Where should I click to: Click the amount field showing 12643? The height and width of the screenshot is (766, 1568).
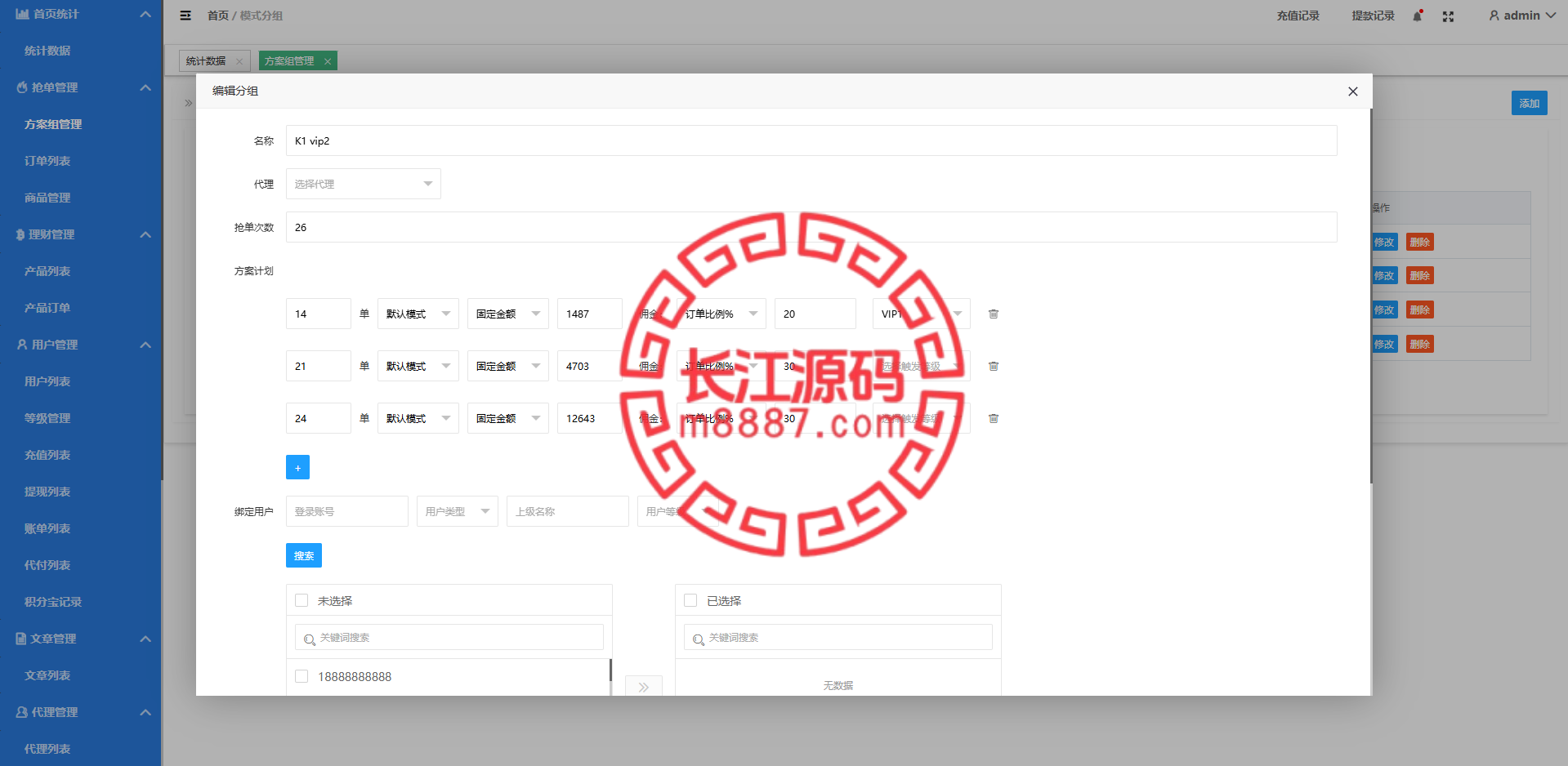(x=590, y=418)
